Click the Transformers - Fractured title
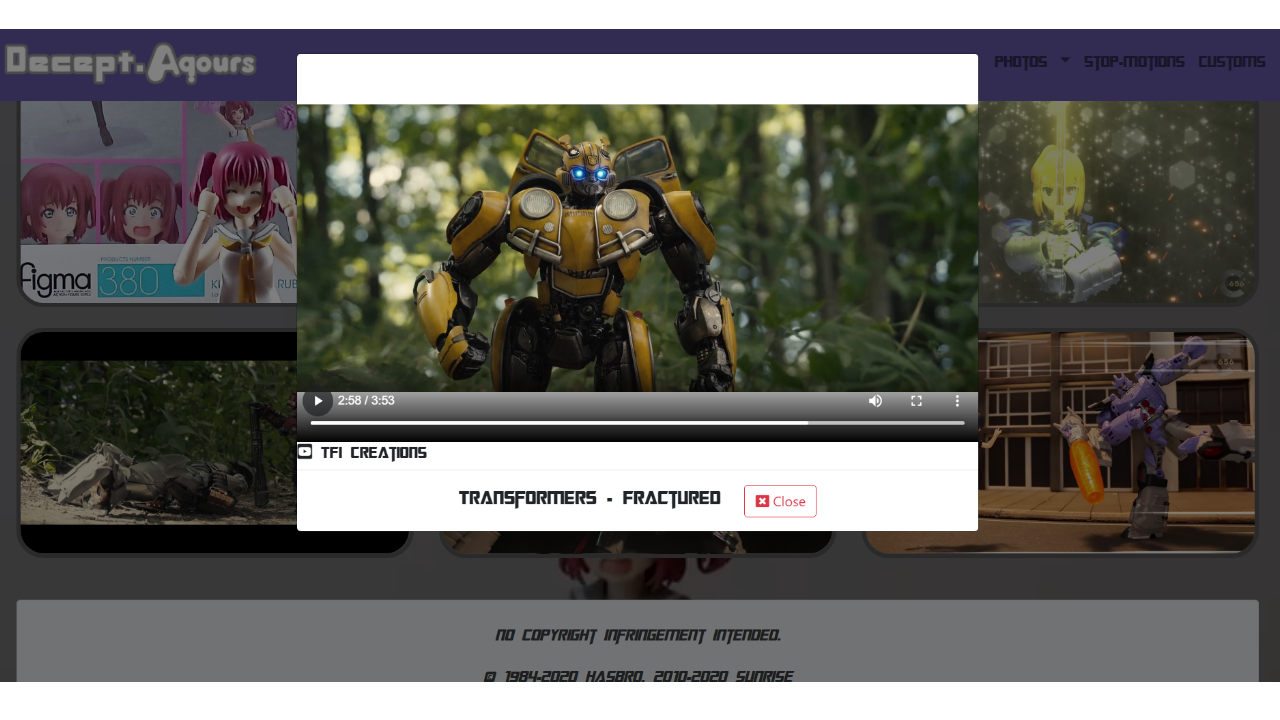1280x720 pixels. tap(589, 498)
